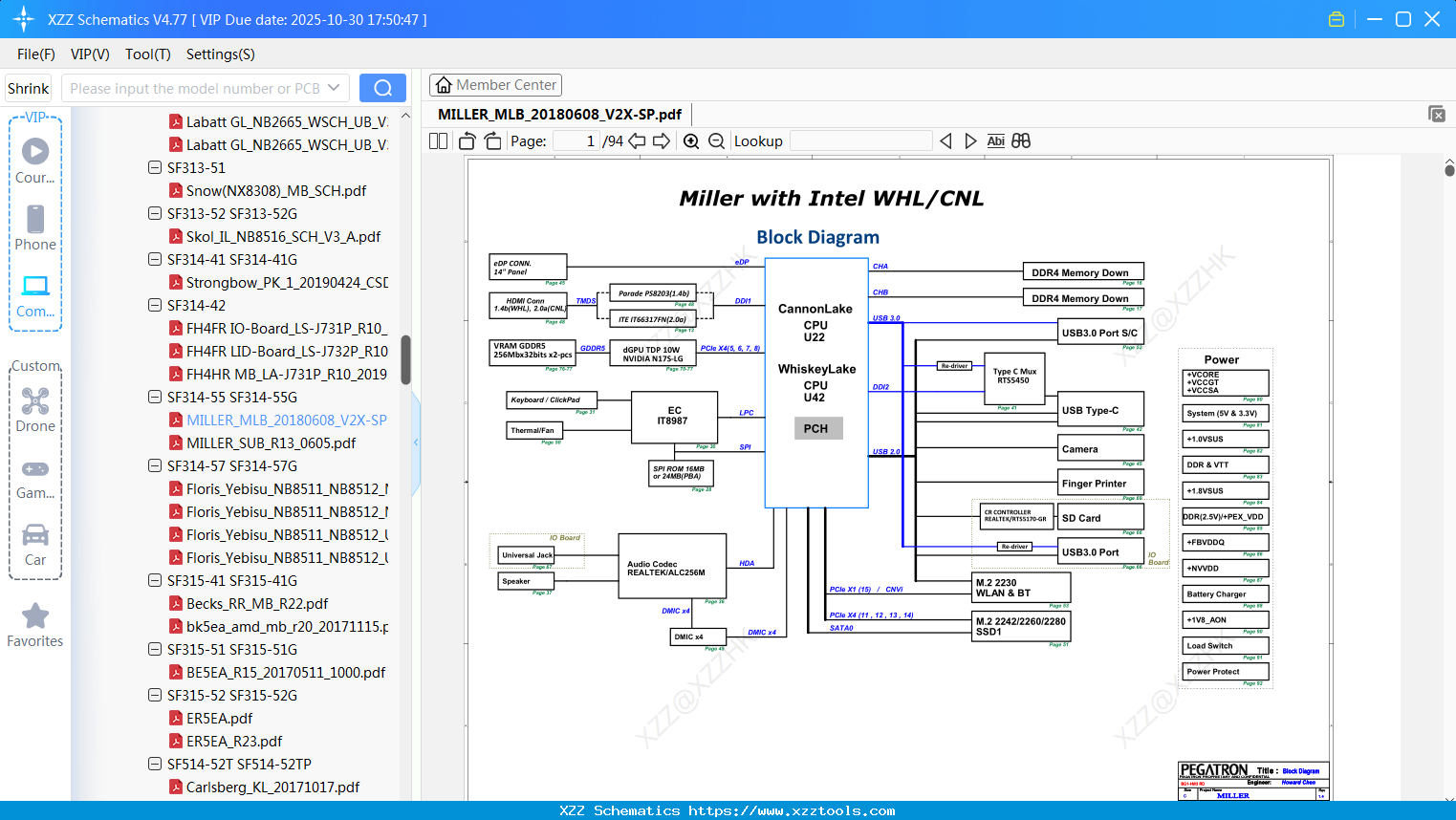Toggle the two-page view icon
The height and width of the screenshot is (820, 1456).
(x=438, y=140)
